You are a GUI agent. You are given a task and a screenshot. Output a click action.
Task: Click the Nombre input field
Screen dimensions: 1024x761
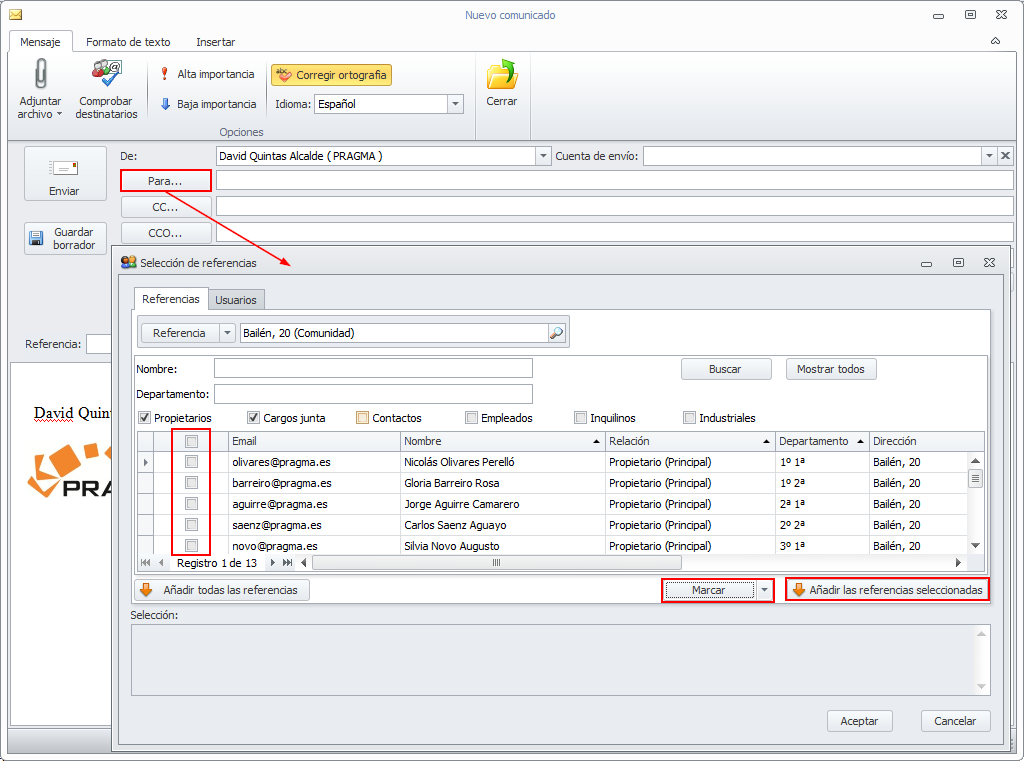pos(374,368)
